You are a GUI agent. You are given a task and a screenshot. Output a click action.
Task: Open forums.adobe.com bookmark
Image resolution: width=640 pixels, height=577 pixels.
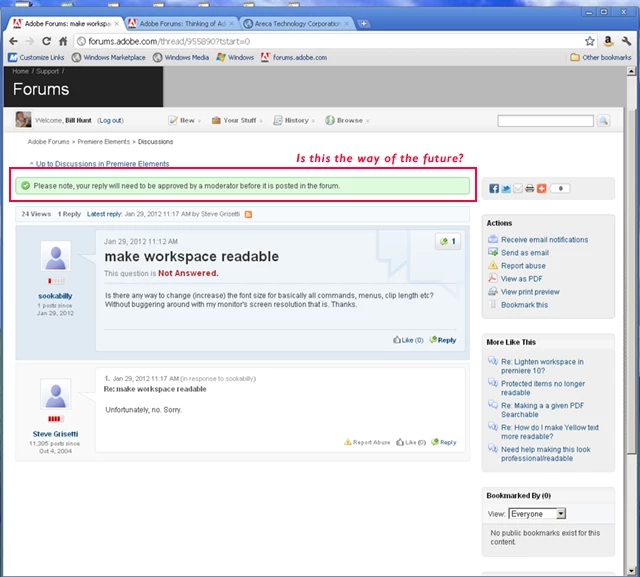point(294,58)
